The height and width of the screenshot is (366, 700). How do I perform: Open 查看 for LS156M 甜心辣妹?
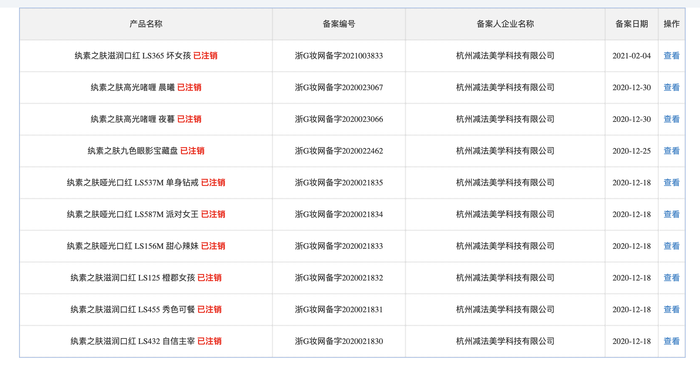pyautogui.click(x=671, y=246)
